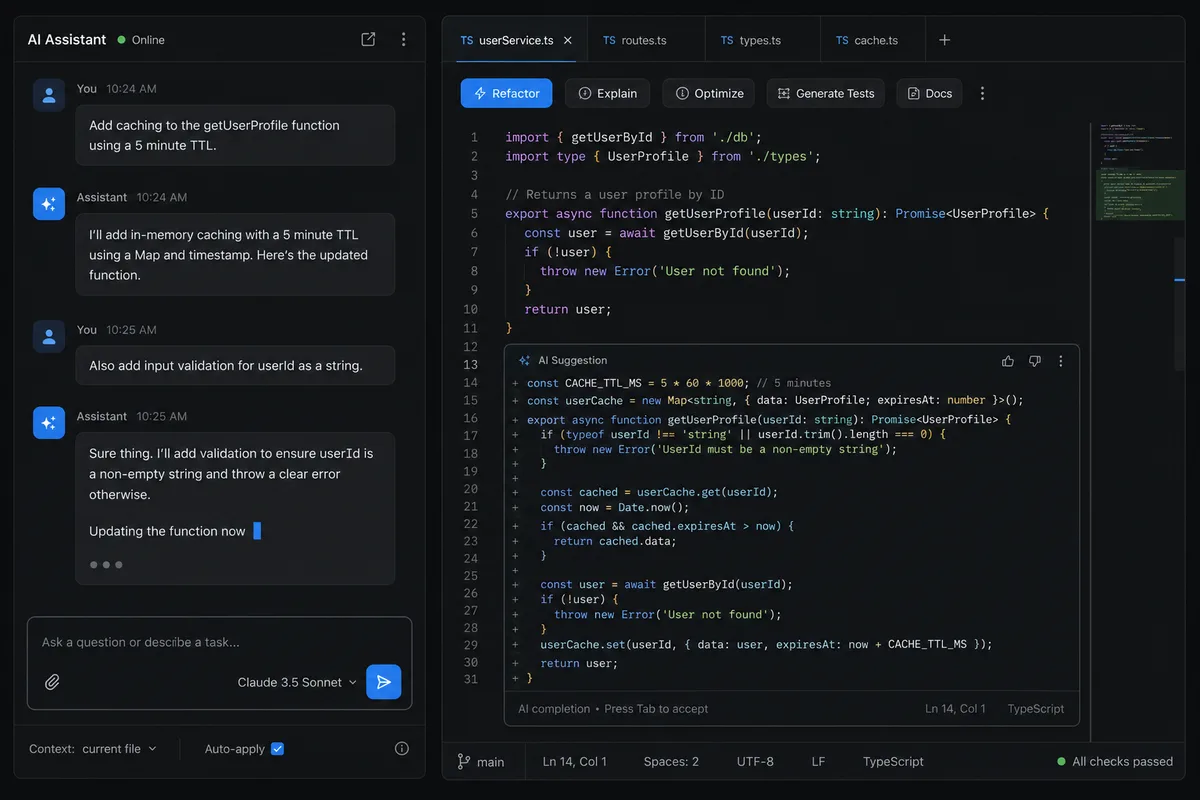Image resolution: width=1200 pixels, height=800 pixels.
Task: Open the context info icon
Action: pyautogui.click(x=402, y=748)
